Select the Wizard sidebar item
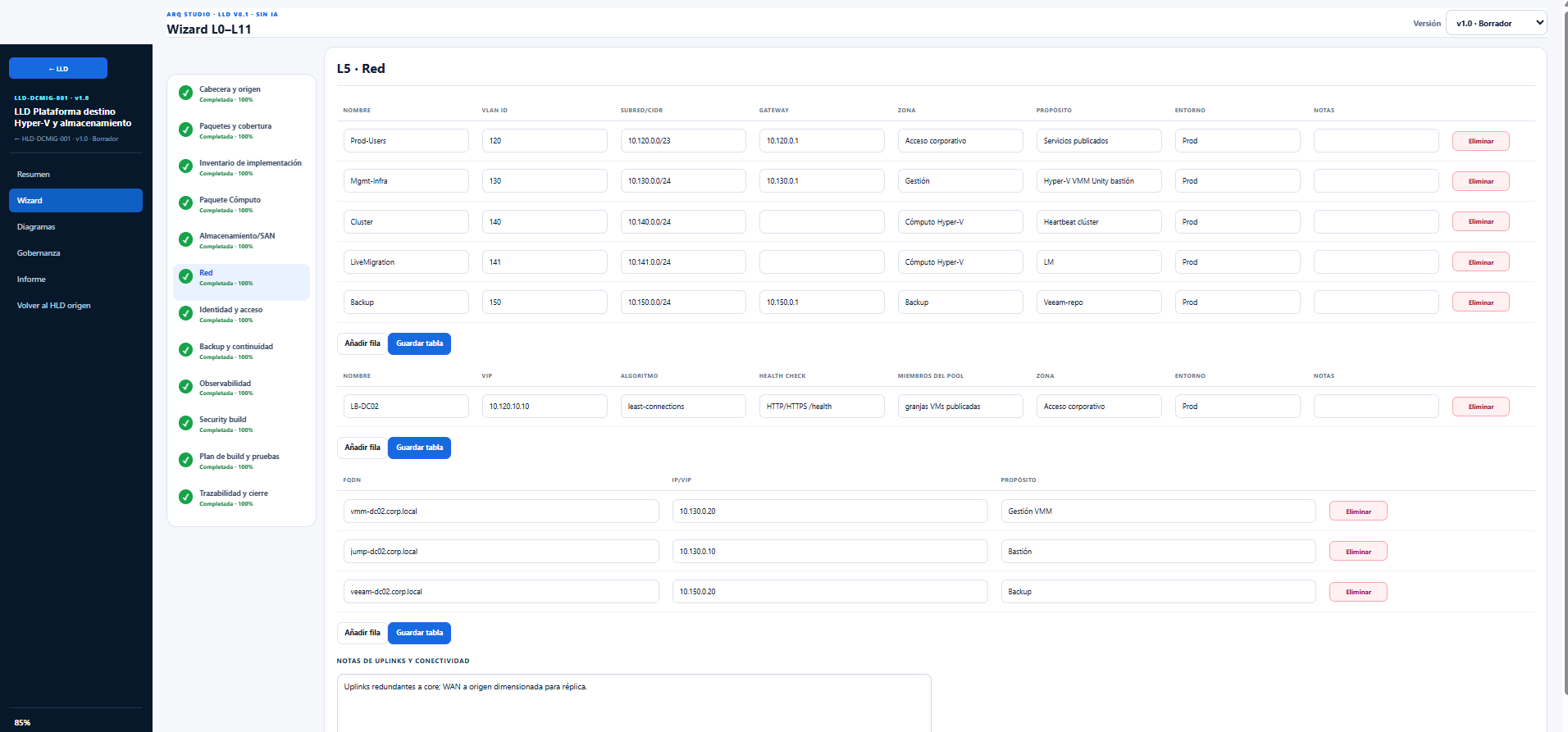1568x732 pixels. pos(75,201)
